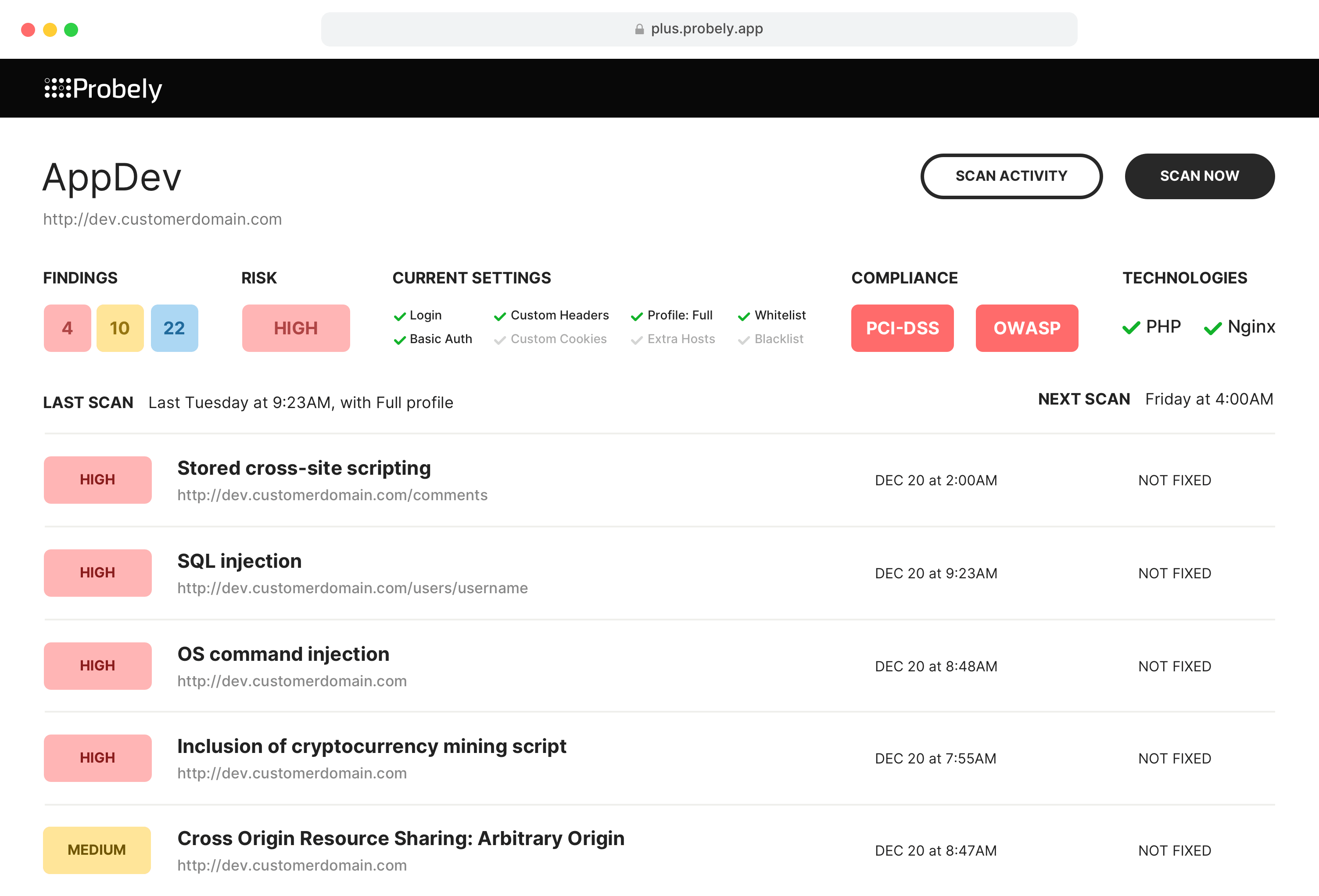Click the Profile: Full checkmark icon
1319x896 pixels.
(x=634, y=314)
